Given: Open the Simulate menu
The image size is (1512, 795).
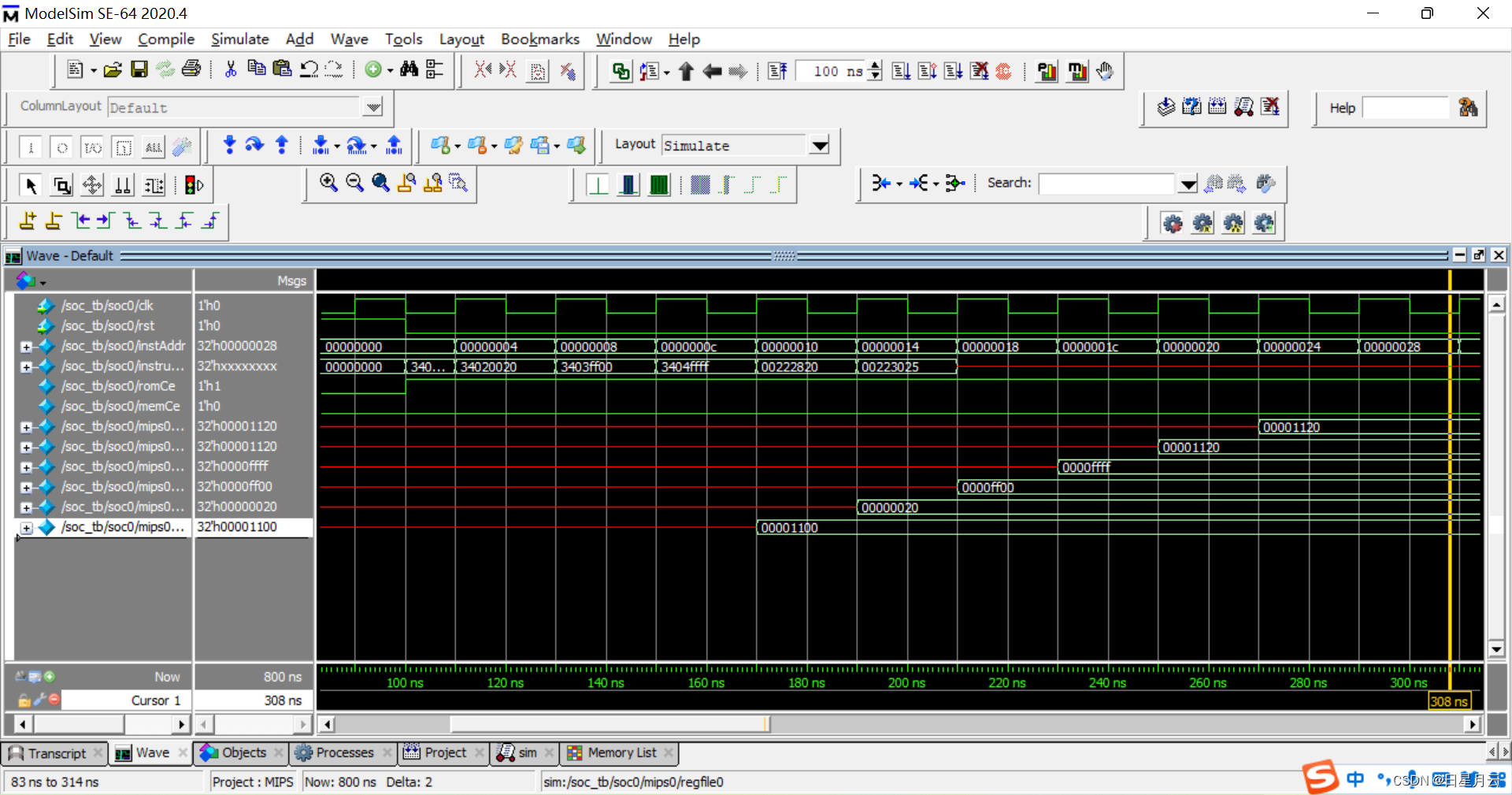Looking at the screenshot, I should (x=239, y=39).
